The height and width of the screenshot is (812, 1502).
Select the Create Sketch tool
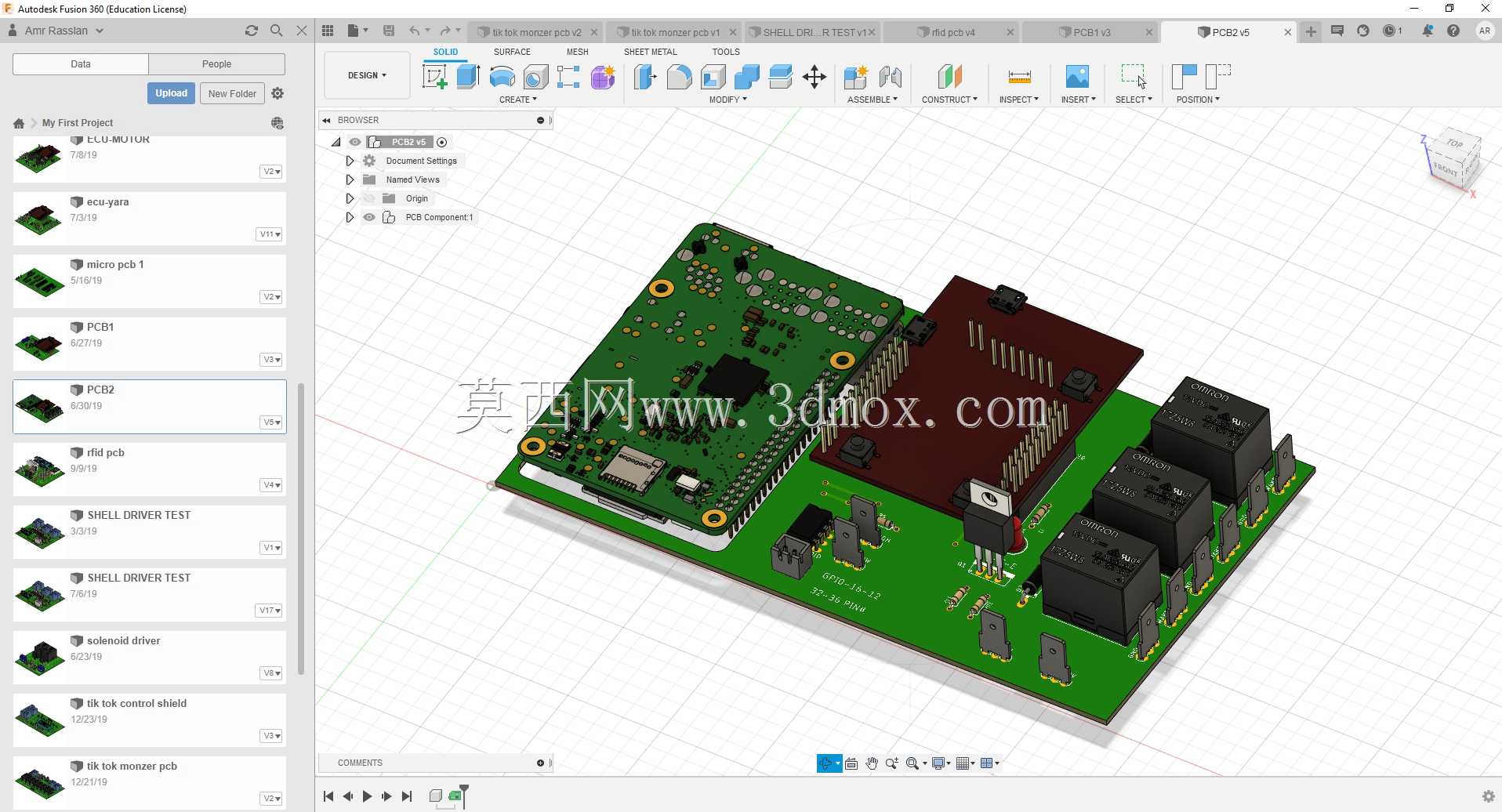point(434,77)
